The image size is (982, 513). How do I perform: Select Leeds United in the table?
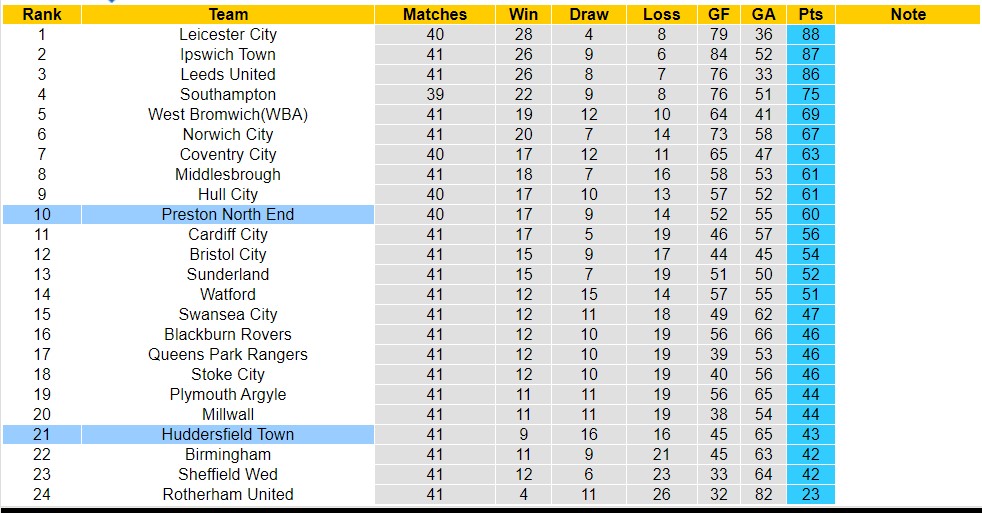tap(228, 74)
